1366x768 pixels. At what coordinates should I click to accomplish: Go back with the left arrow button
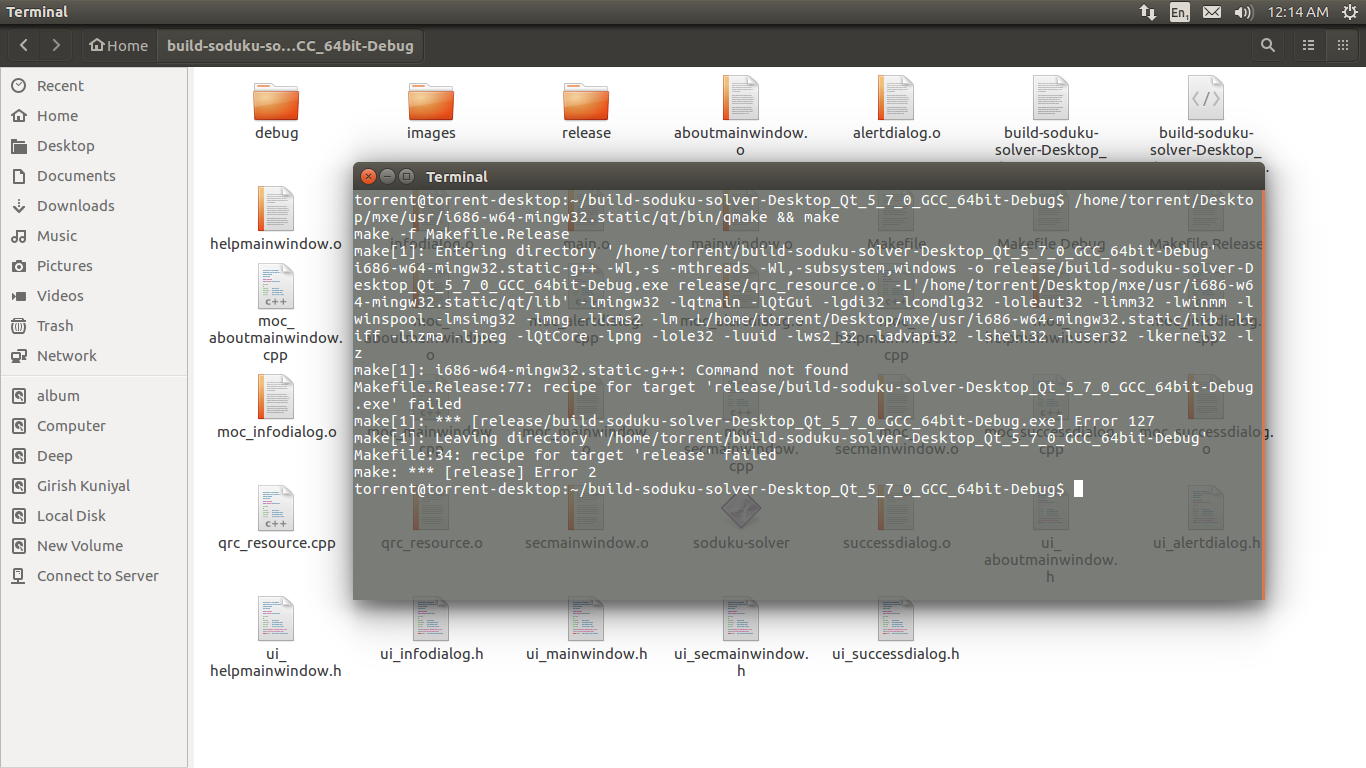coord(23,45)
